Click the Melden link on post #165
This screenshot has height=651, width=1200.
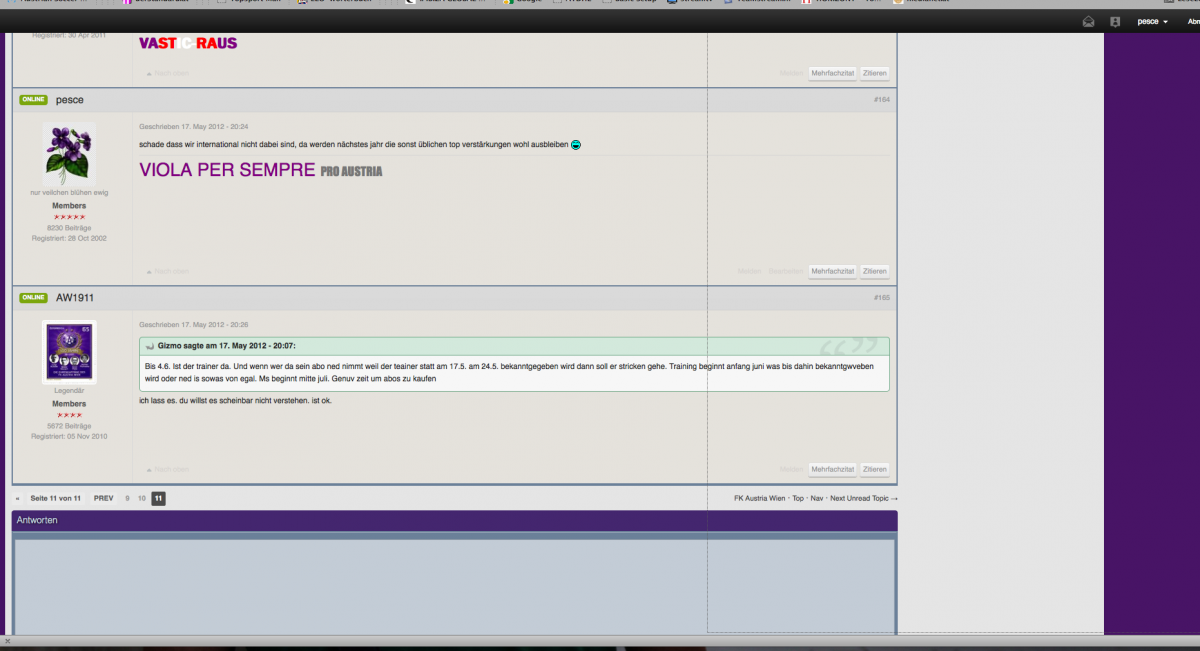coord(792,469)
